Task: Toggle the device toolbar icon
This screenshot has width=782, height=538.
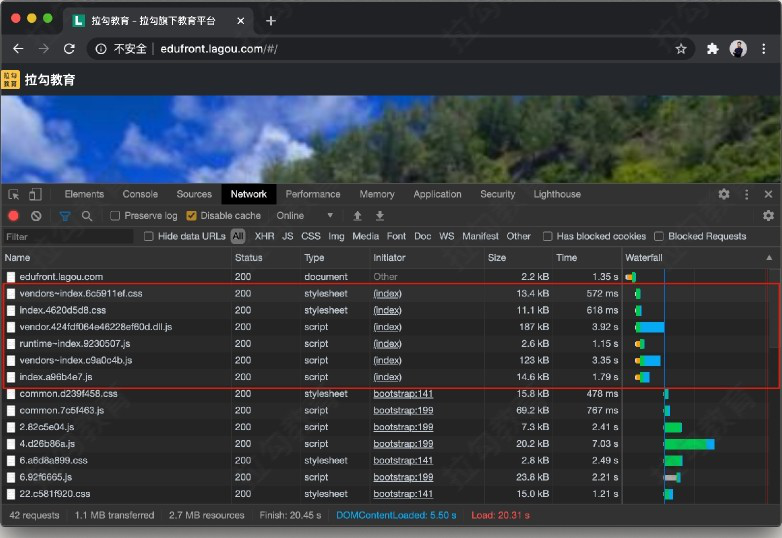Action: click(x=35, y=194)
